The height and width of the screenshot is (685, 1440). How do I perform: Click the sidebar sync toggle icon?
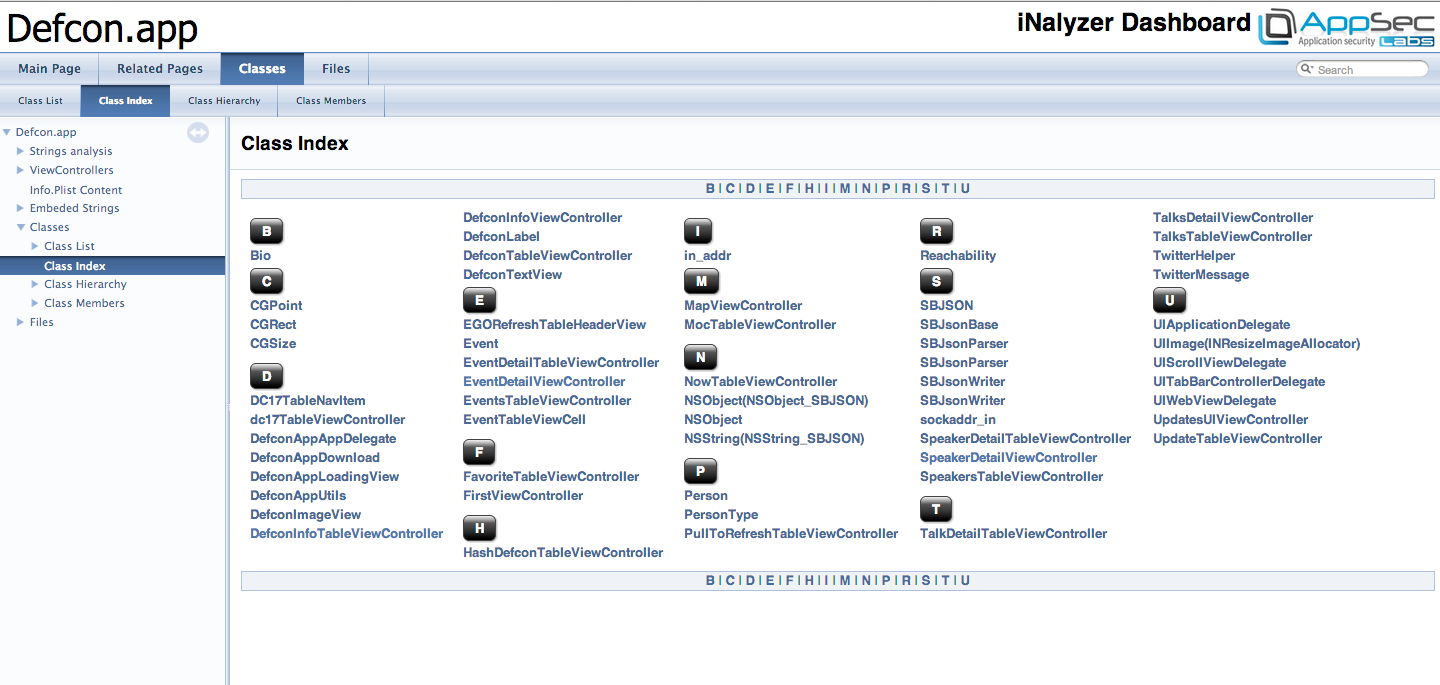pos(198,132)
